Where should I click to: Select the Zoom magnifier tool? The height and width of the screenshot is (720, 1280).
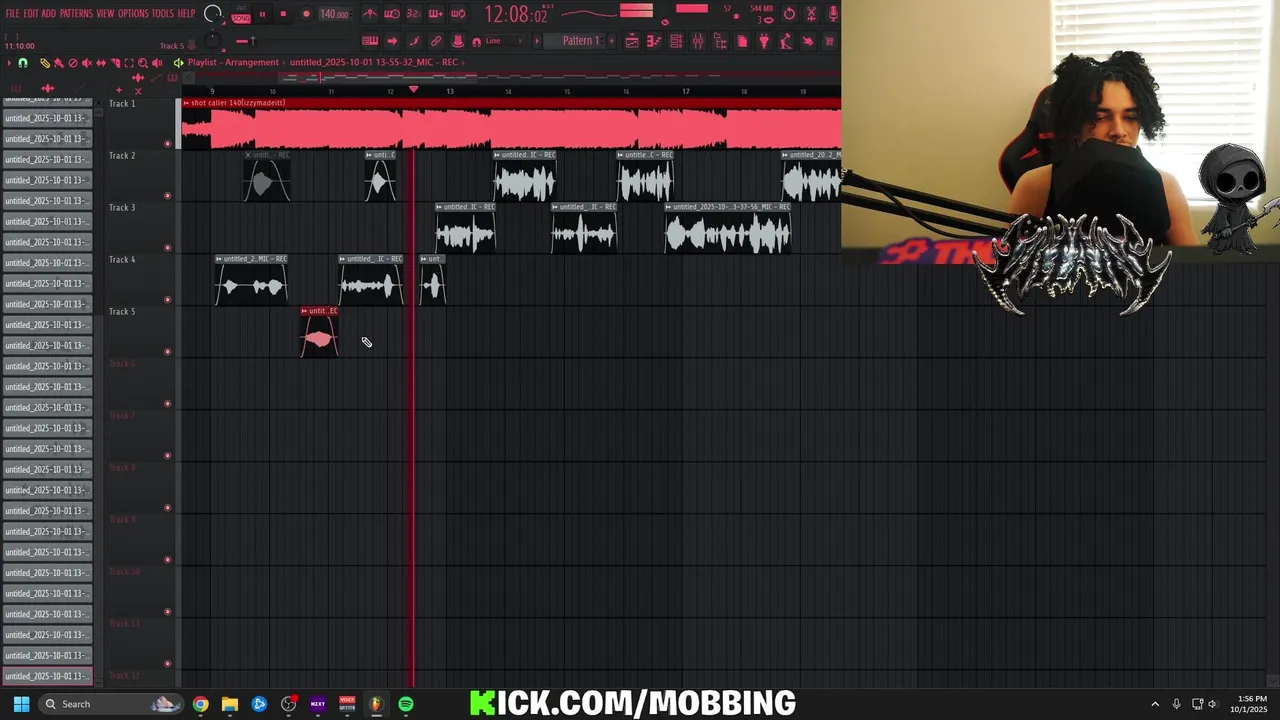[x=143, y=62]
